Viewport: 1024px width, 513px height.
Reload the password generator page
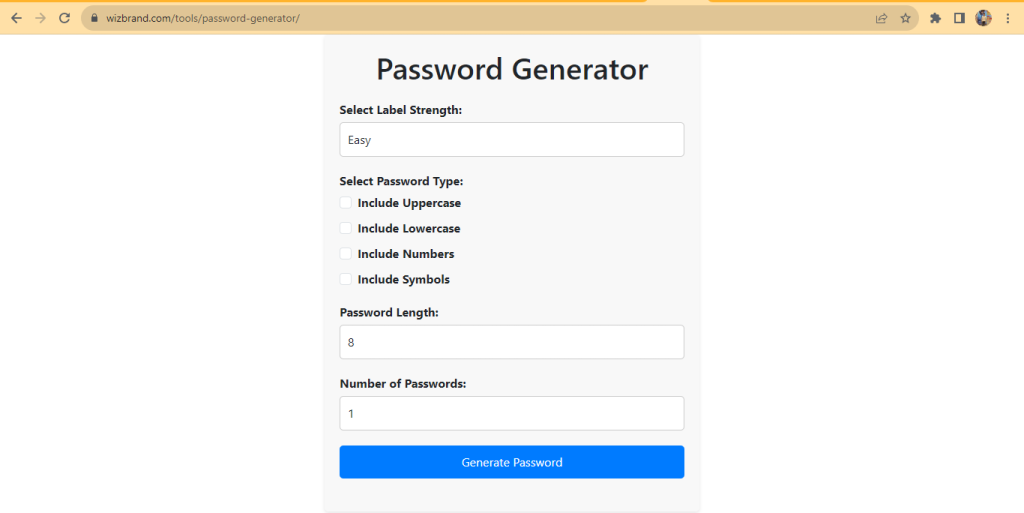pos(64,18)
